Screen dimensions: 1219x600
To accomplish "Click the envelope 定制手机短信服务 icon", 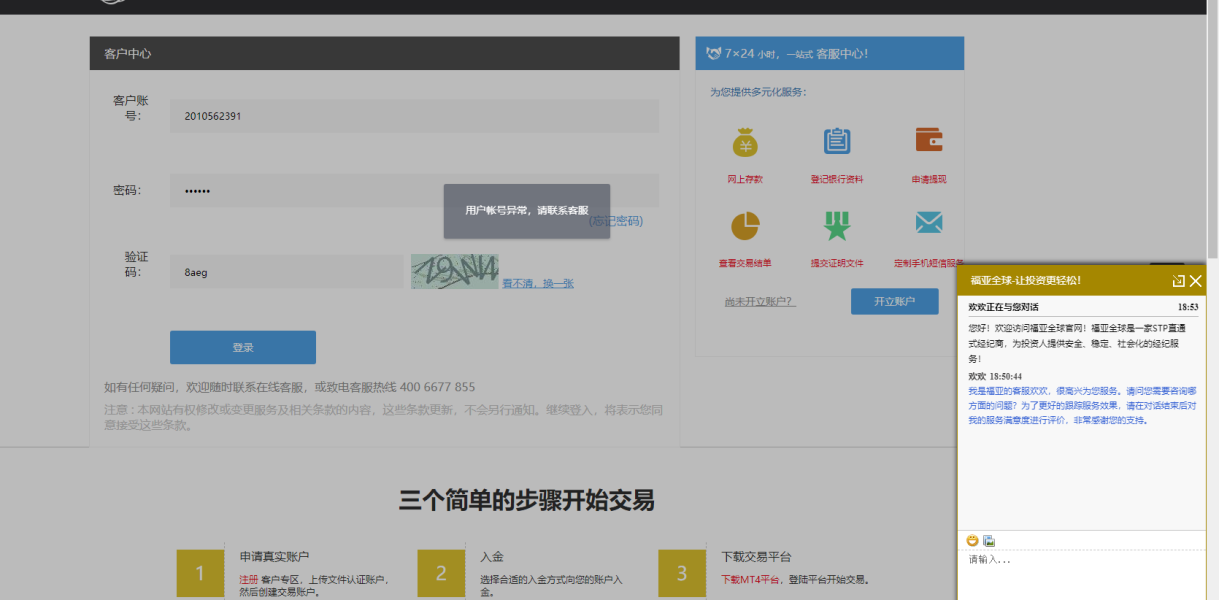I will (x=929, y=223).
